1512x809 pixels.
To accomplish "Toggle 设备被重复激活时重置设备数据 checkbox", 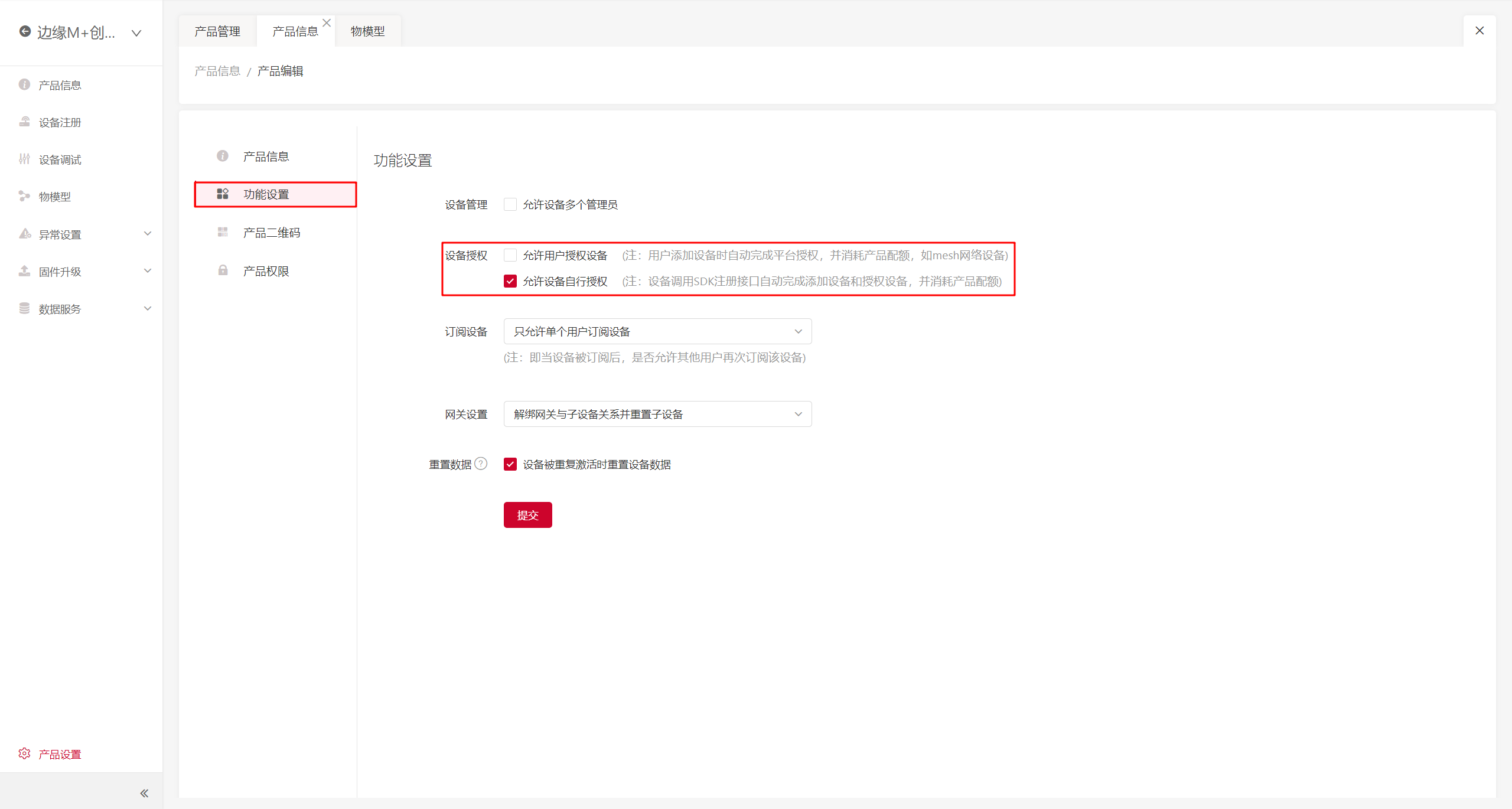I will (x=510, y=464).
